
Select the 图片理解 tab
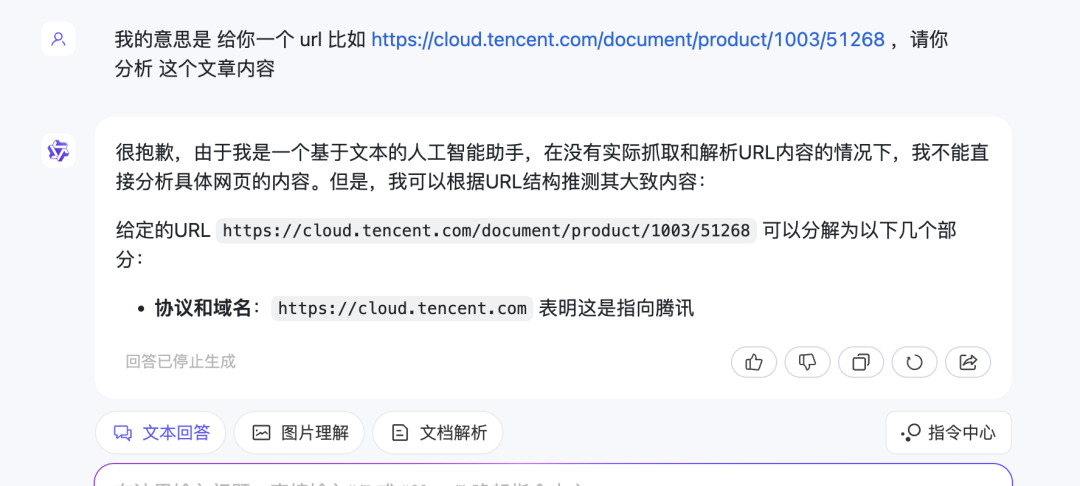pyautogui.click(x=299, y=433)
